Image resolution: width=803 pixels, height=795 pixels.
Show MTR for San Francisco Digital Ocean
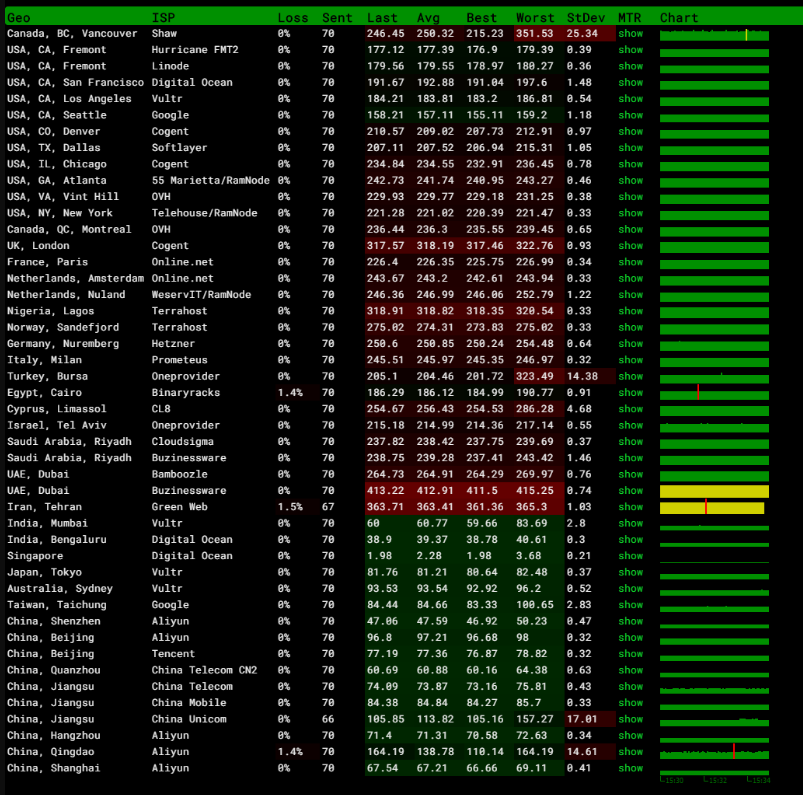tap(630, 82)
